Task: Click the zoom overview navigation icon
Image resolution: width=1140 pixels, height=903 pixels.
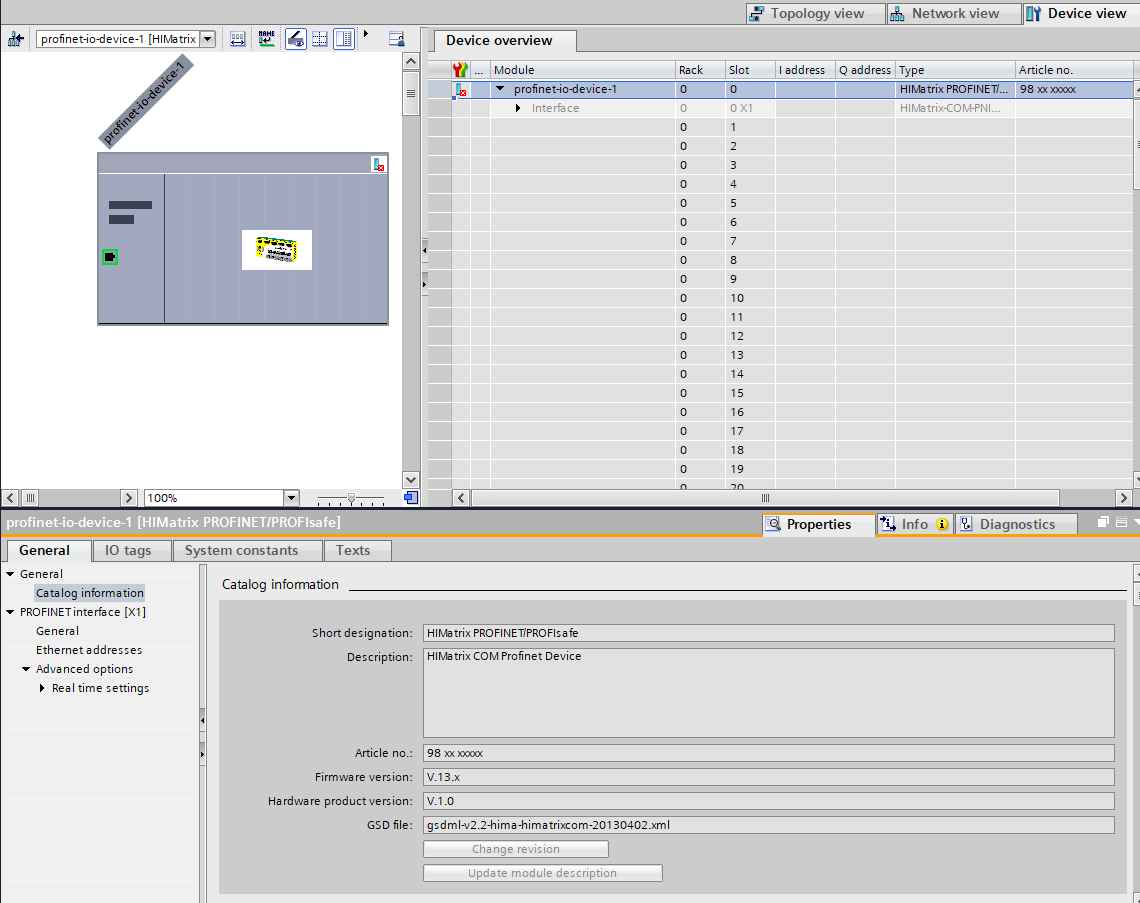Action: pos(411,498)
